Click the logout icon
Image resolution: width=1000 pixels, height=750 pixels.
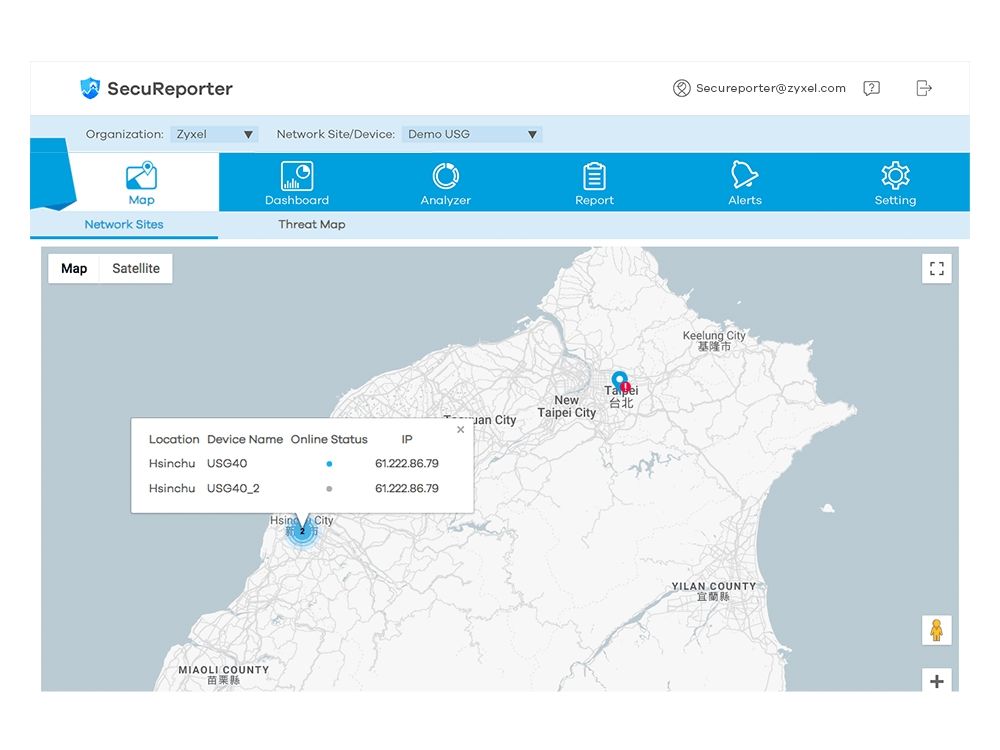point(924,88)
